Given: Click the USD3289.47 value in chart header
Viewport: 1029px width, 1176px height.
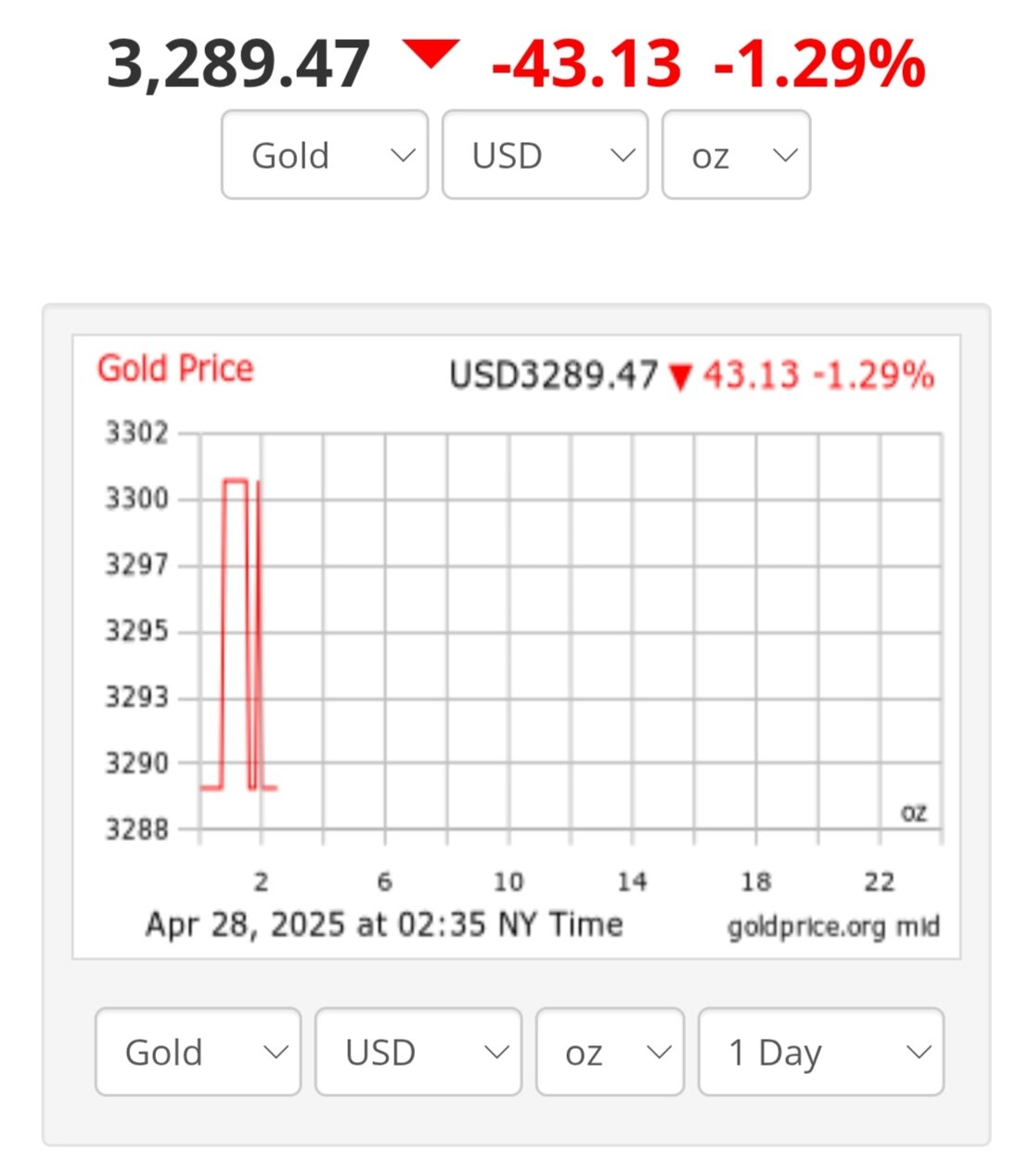Looking at the screenshot, I should point(553,376).
